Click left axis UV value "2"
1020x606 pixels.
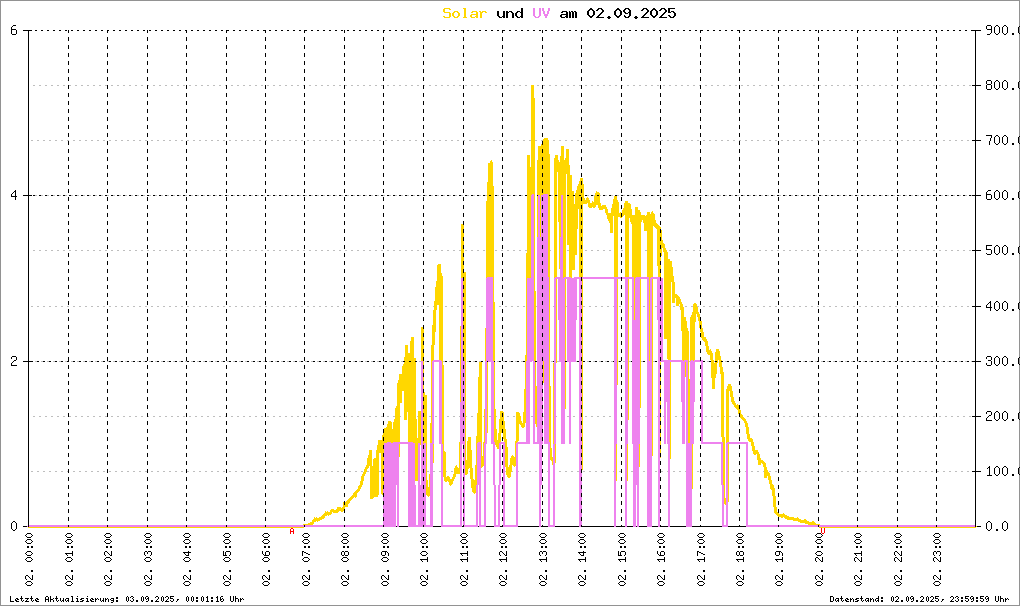14,361
